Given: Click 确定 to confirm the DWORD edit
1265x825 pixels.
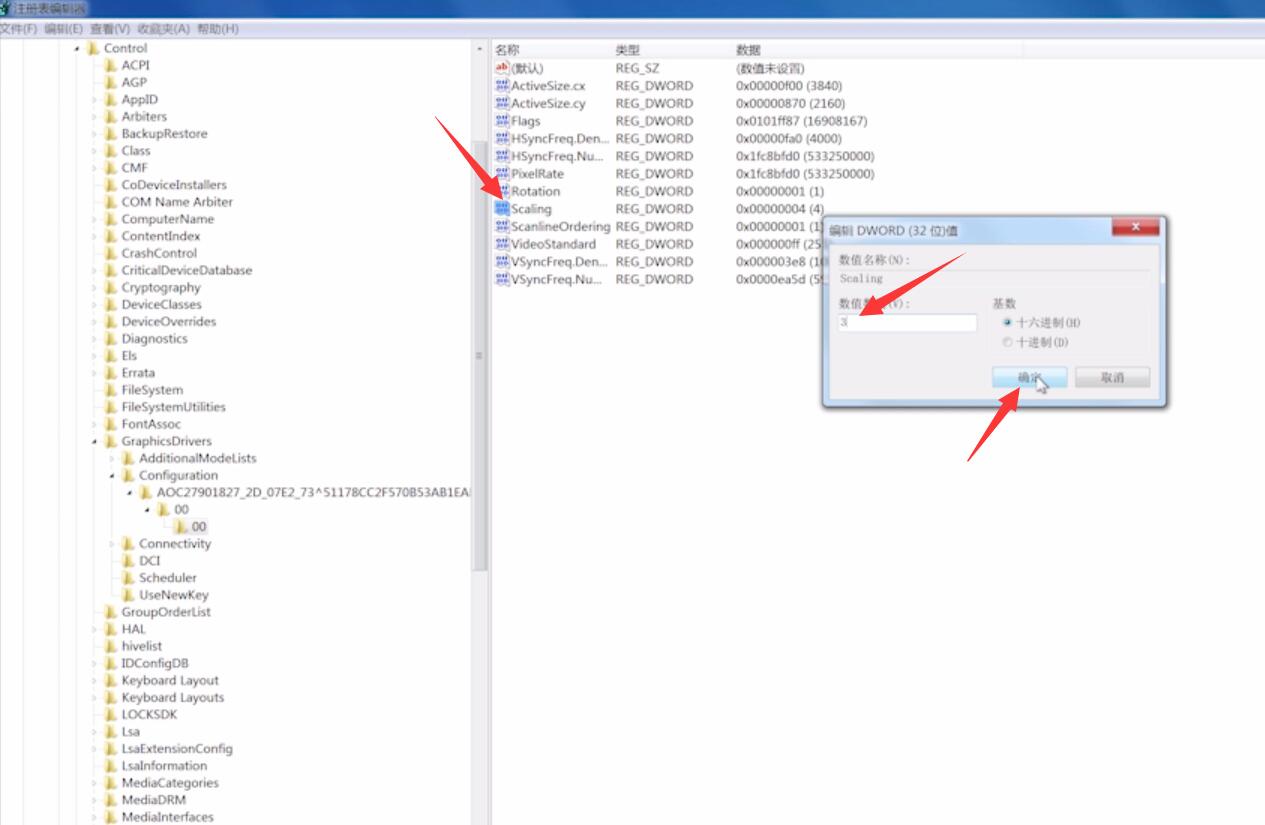Looking at the screenshot, I should coord(1029,378).
